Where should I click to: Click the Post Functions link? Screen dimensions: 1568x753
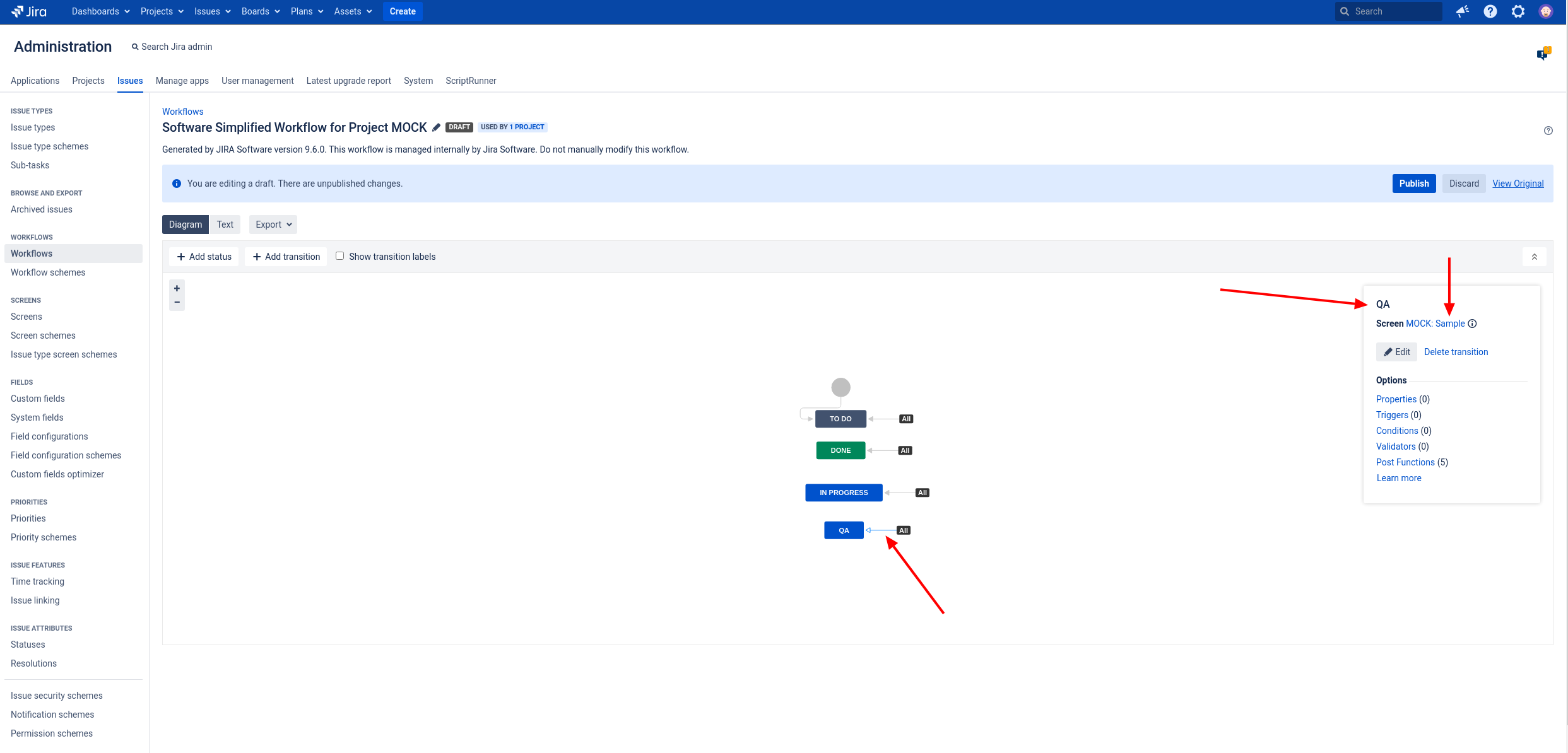(1405, 462)
